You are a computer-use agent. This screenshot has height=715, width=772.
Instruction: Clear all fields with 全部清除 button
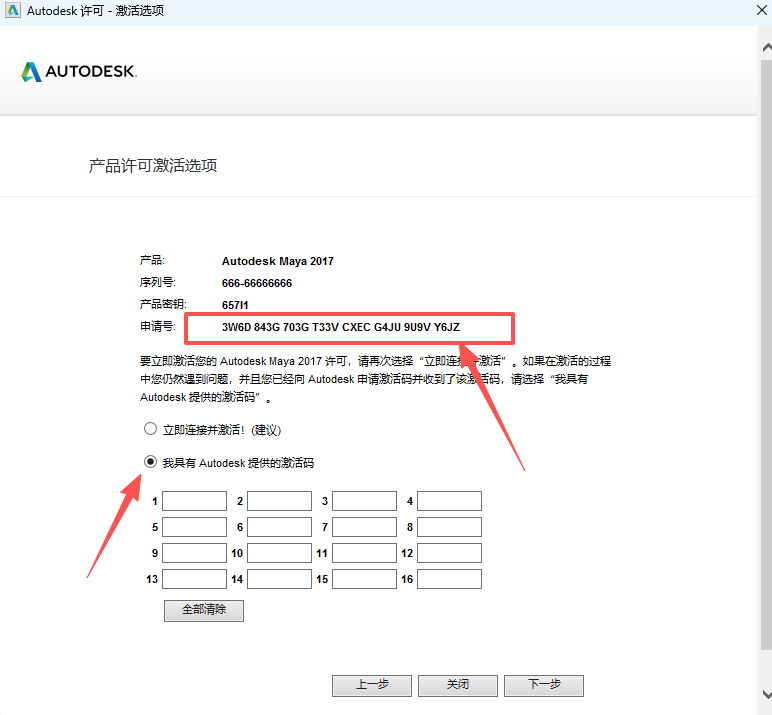(x=204, y=611)
